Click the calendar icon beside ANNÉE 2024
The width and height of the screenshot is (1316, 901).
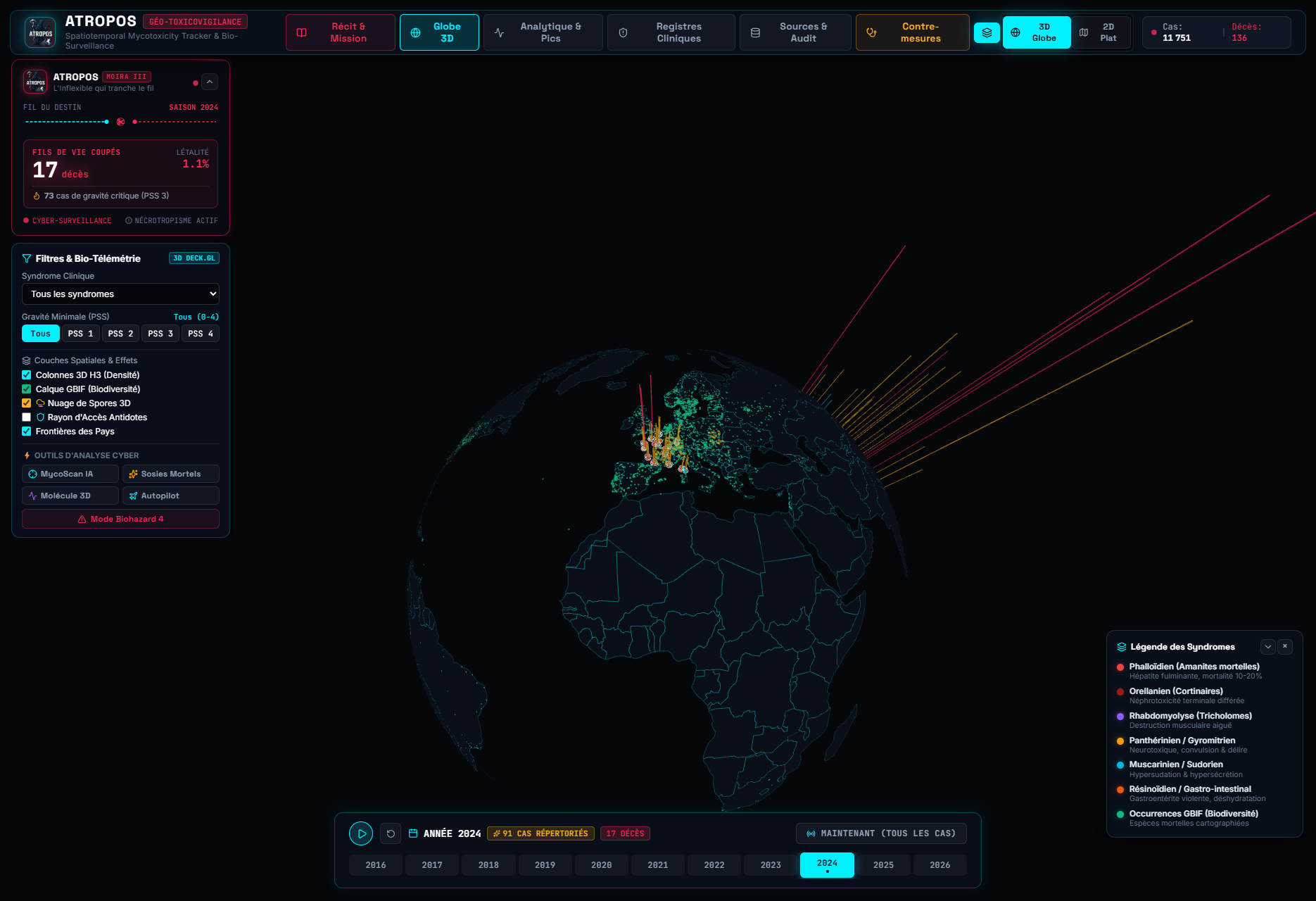click(x=413, y=833)
